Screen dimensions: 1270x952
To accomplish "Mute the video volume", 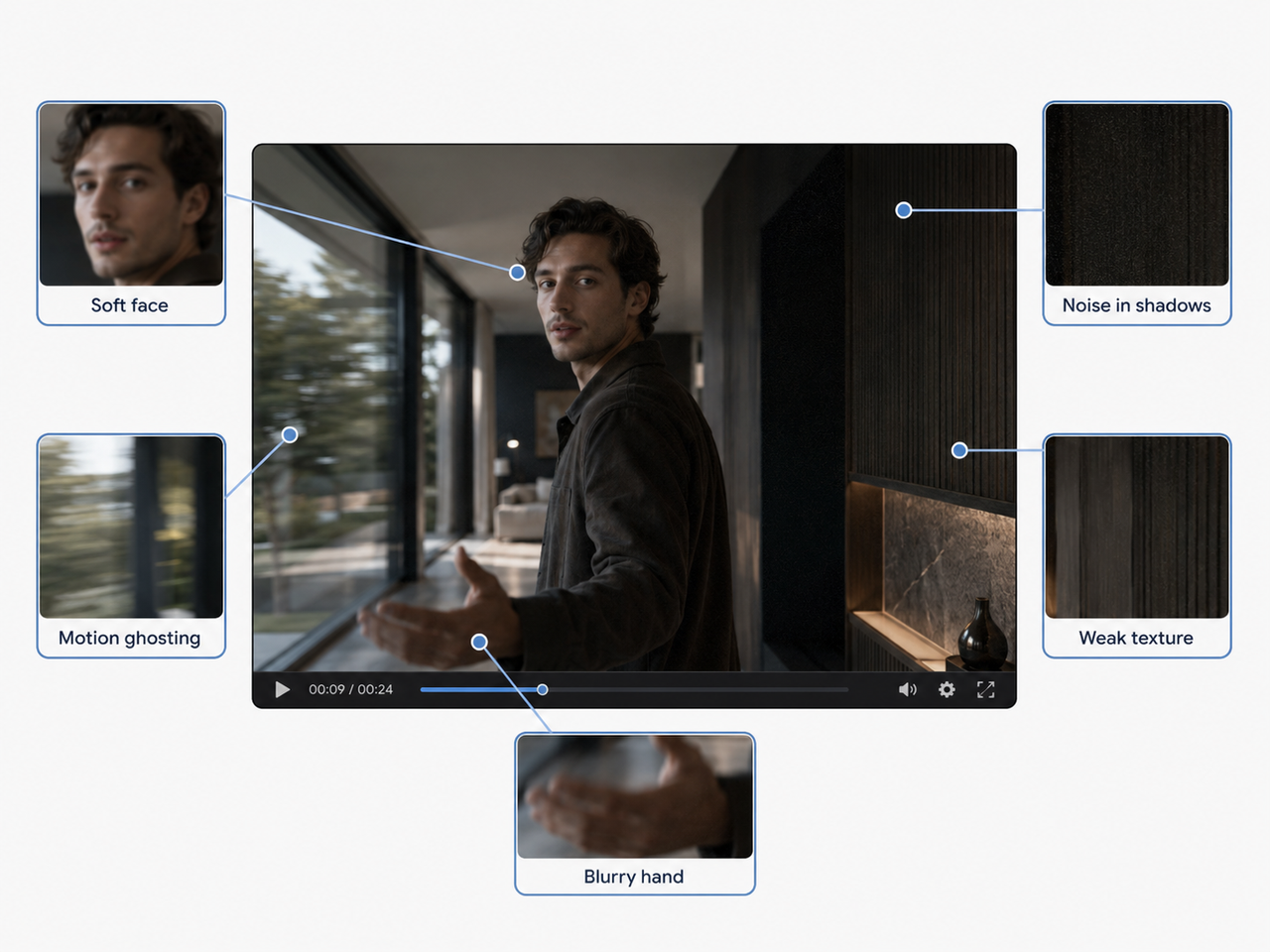I will click(908, 689).
